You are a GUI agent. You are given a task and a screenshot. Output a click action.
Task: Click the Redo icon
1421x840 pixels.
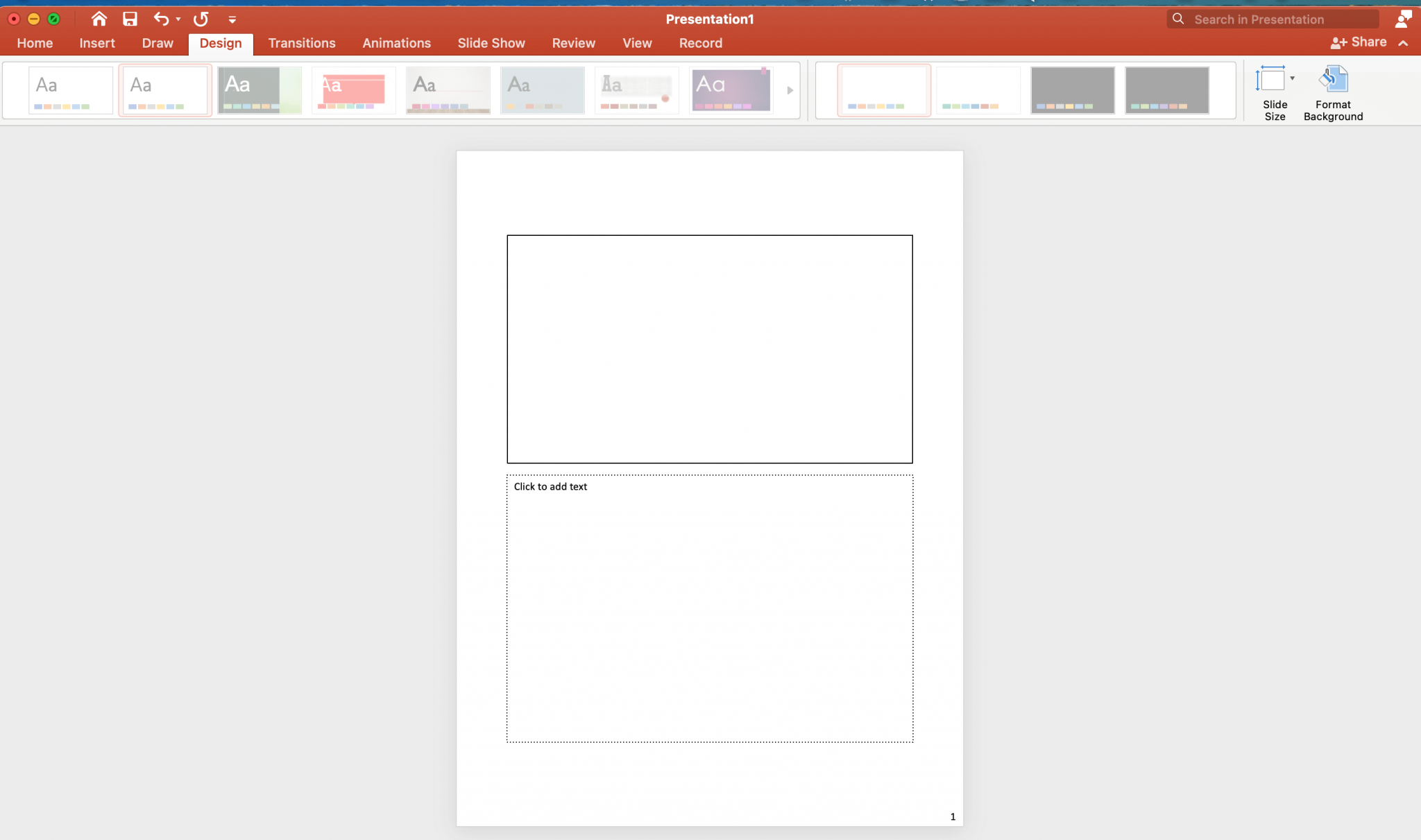click(x=200, y=19)
